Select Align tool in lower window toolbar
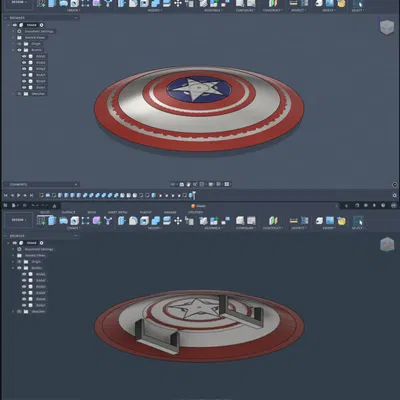The width and height of the screenshot is (400, 400). click(x=189, y=221)
